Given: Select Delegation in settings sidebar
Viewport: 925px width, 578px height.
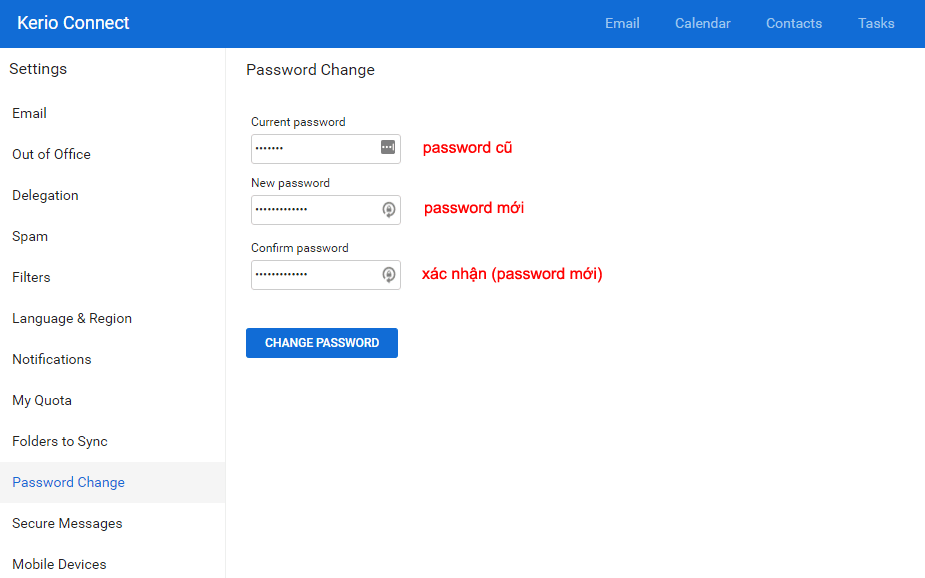Looking at the screenshot, I should (45, 195).
